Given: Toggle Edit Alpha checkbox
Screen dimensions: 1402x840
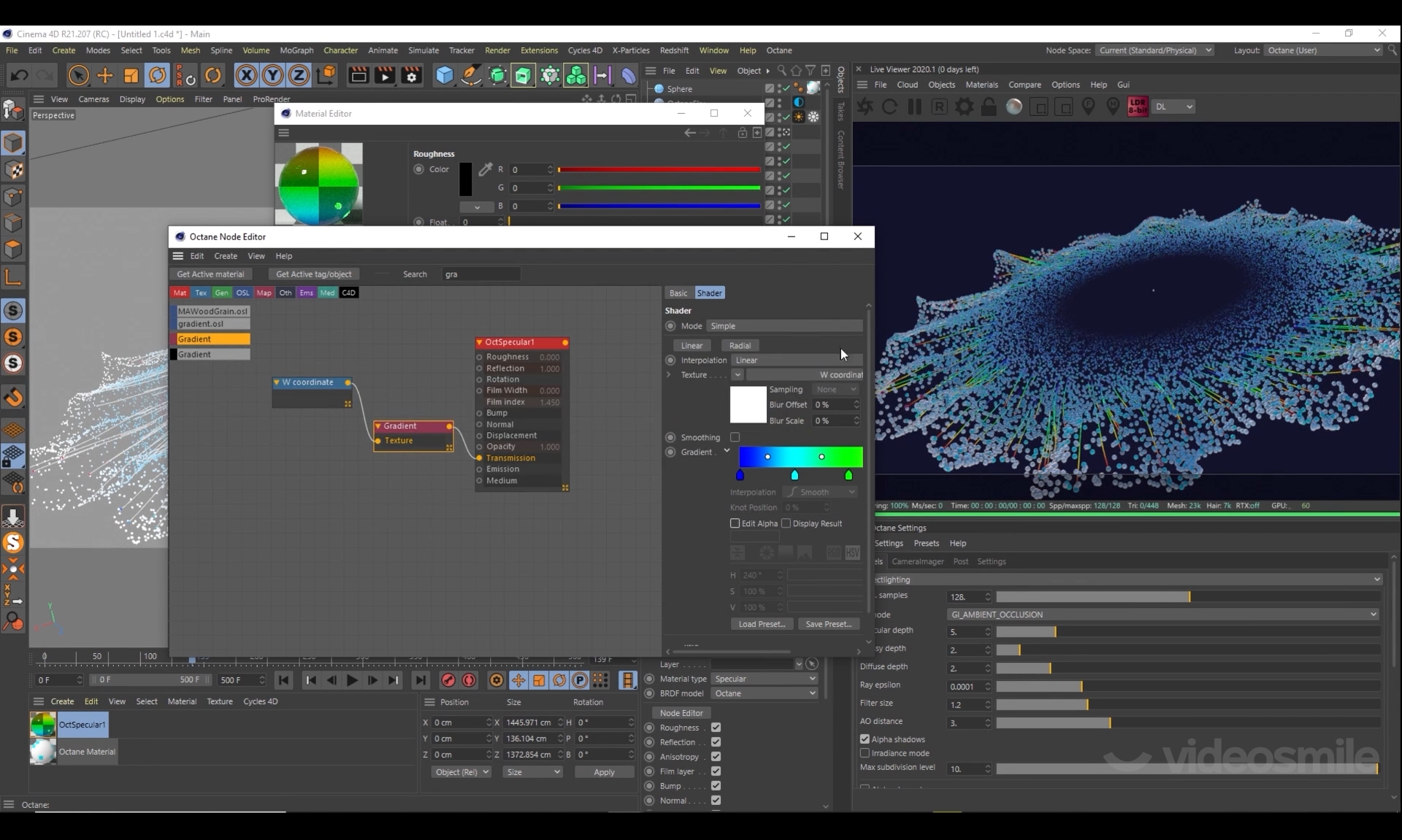Looking at the screenshot, I should click(735, 523).
